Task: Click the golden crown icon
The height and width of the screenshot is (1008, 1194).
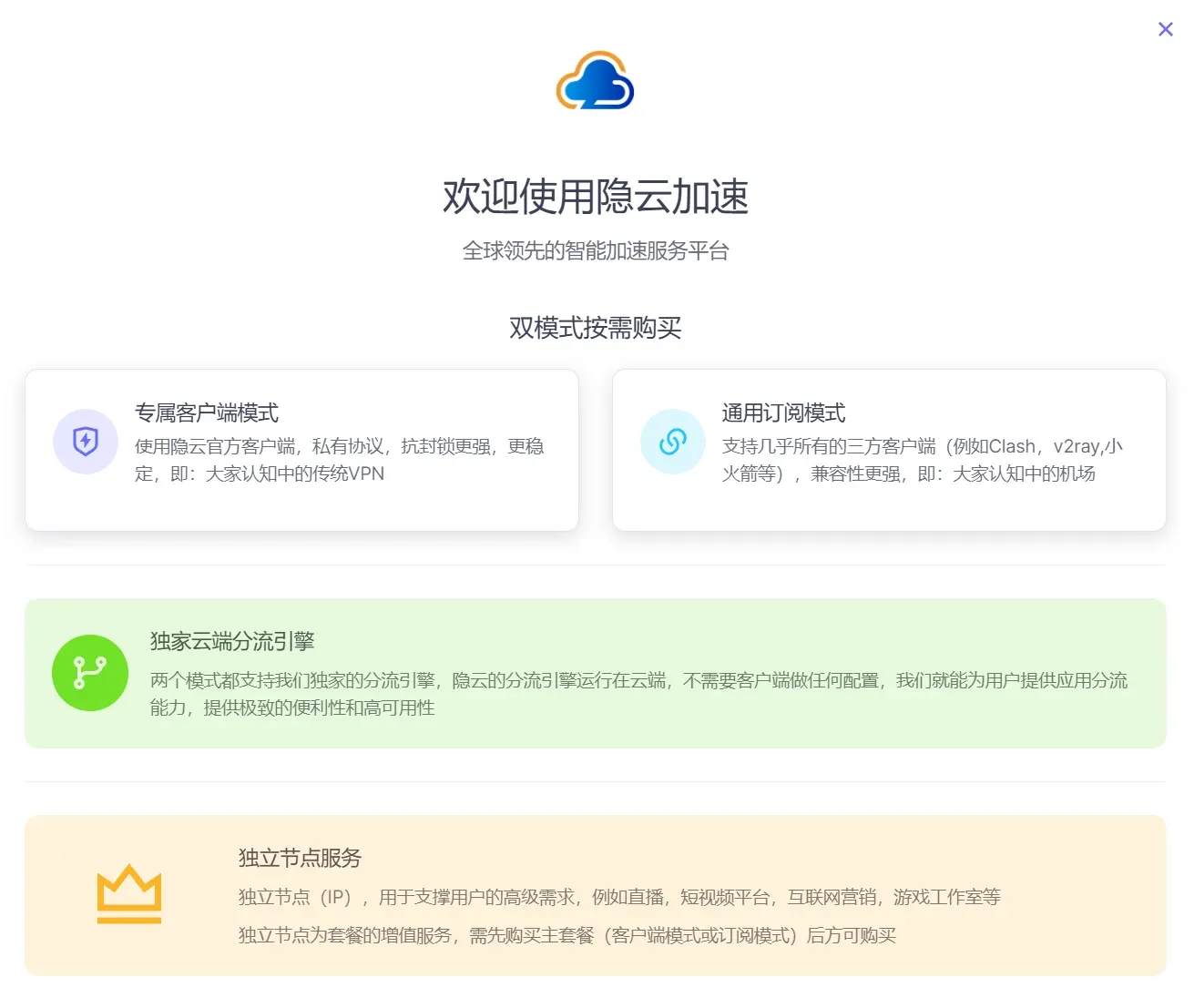Action: click(129, 894)
